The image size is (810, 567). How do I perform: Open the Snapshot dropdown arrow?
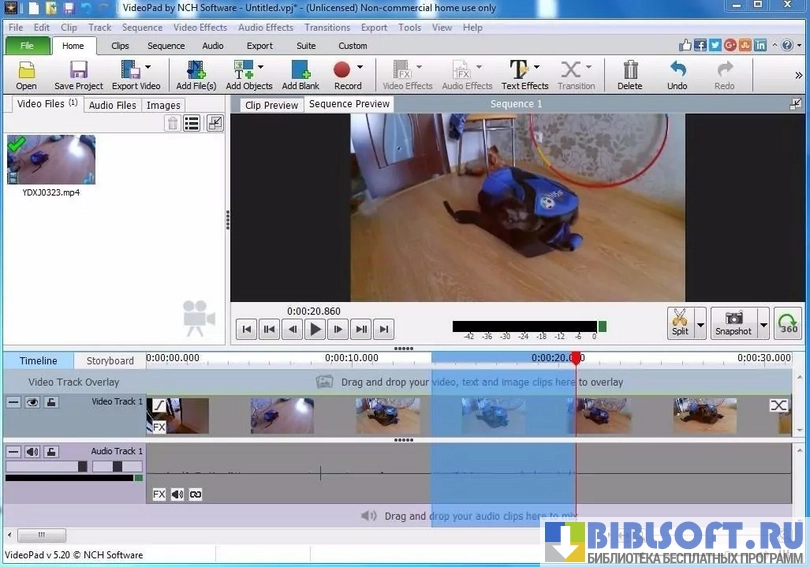pos(764,324)
